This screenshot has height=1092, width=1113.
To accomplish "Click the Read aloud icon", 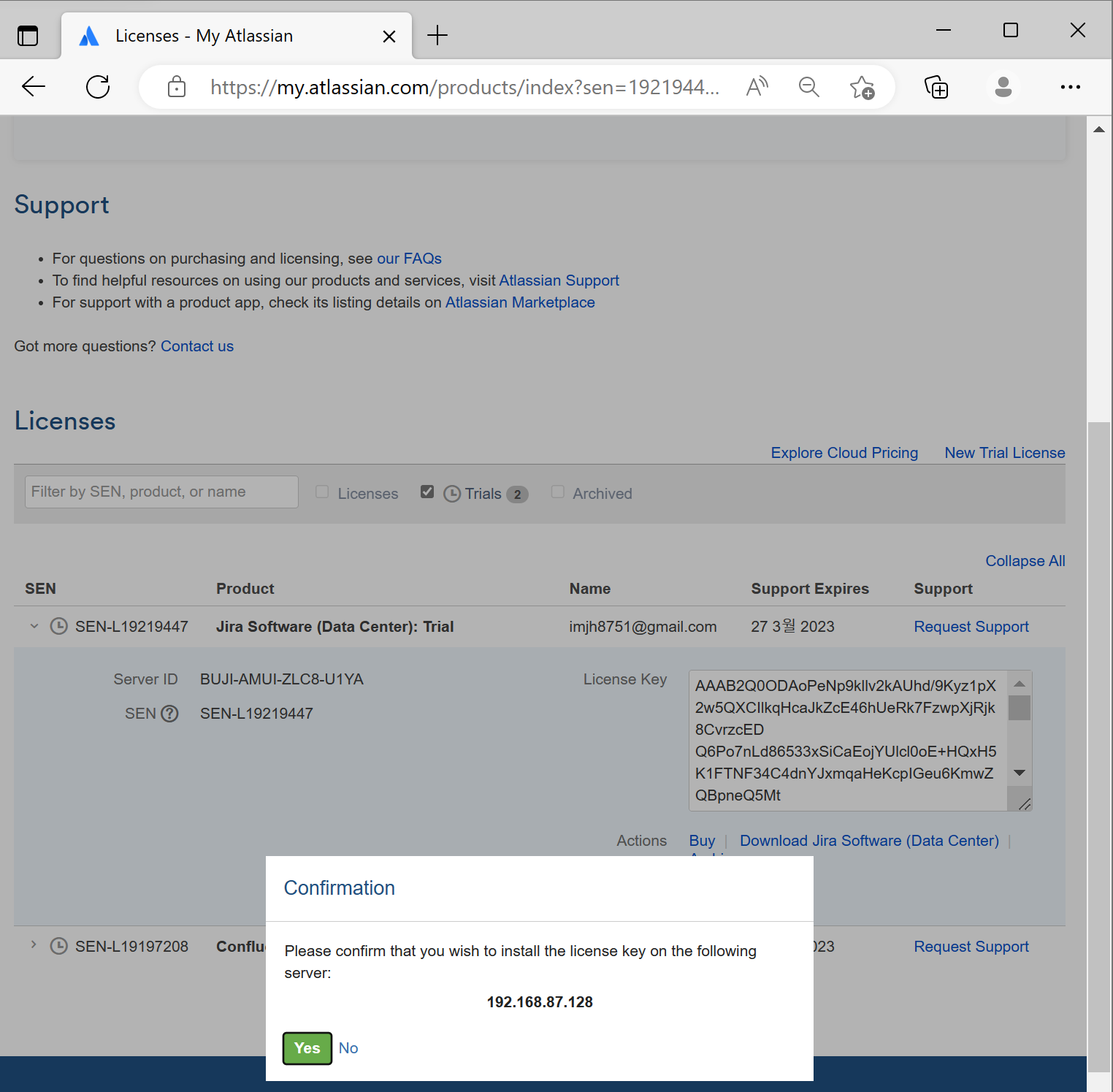I will pos(757,87).
